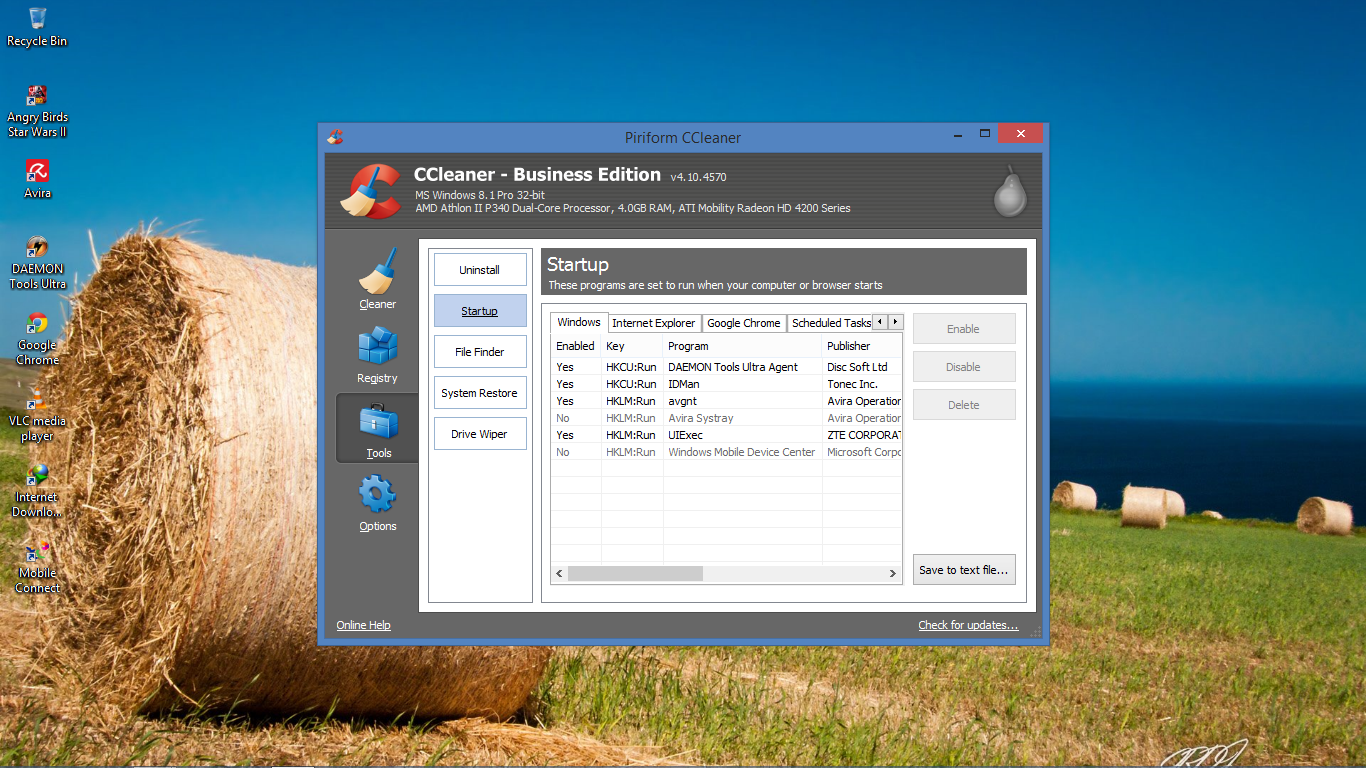
Task: Open the Options gear icon
Action: point(378,494)
